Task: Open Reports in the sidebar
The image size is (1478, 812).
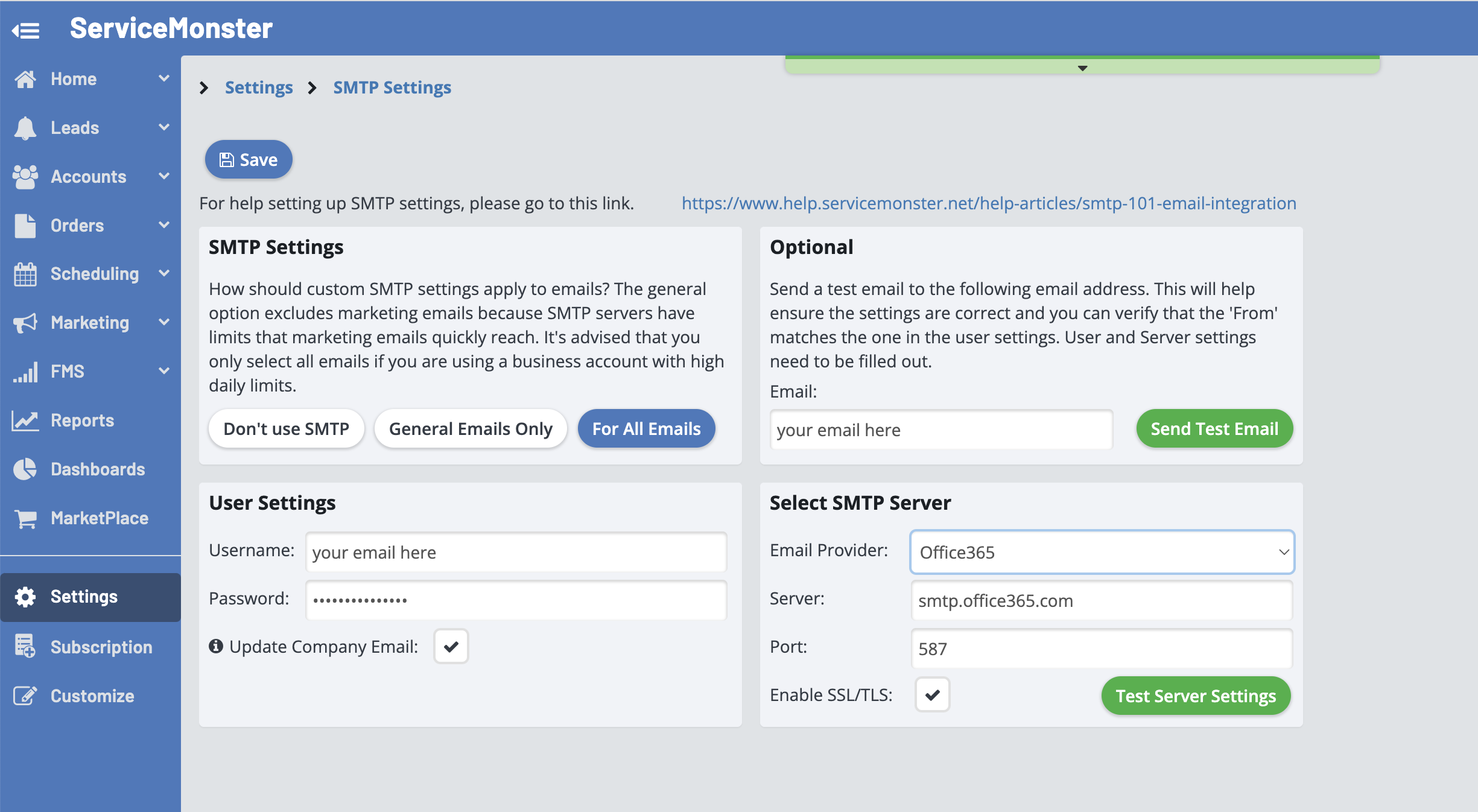Action: click(82, 420)
